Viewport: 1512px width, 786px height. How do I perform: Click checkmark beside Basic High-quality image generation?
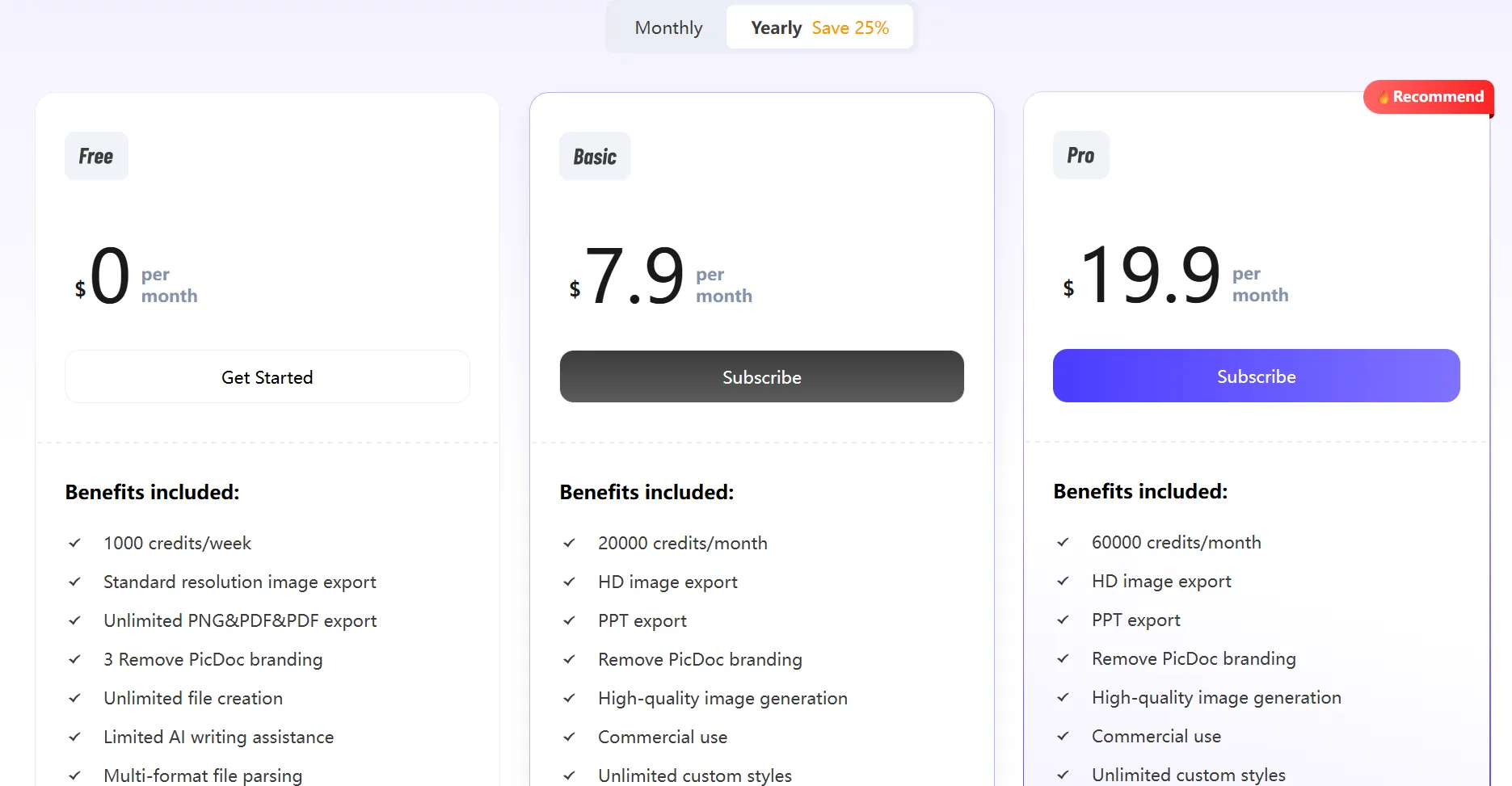pos(570,698)
